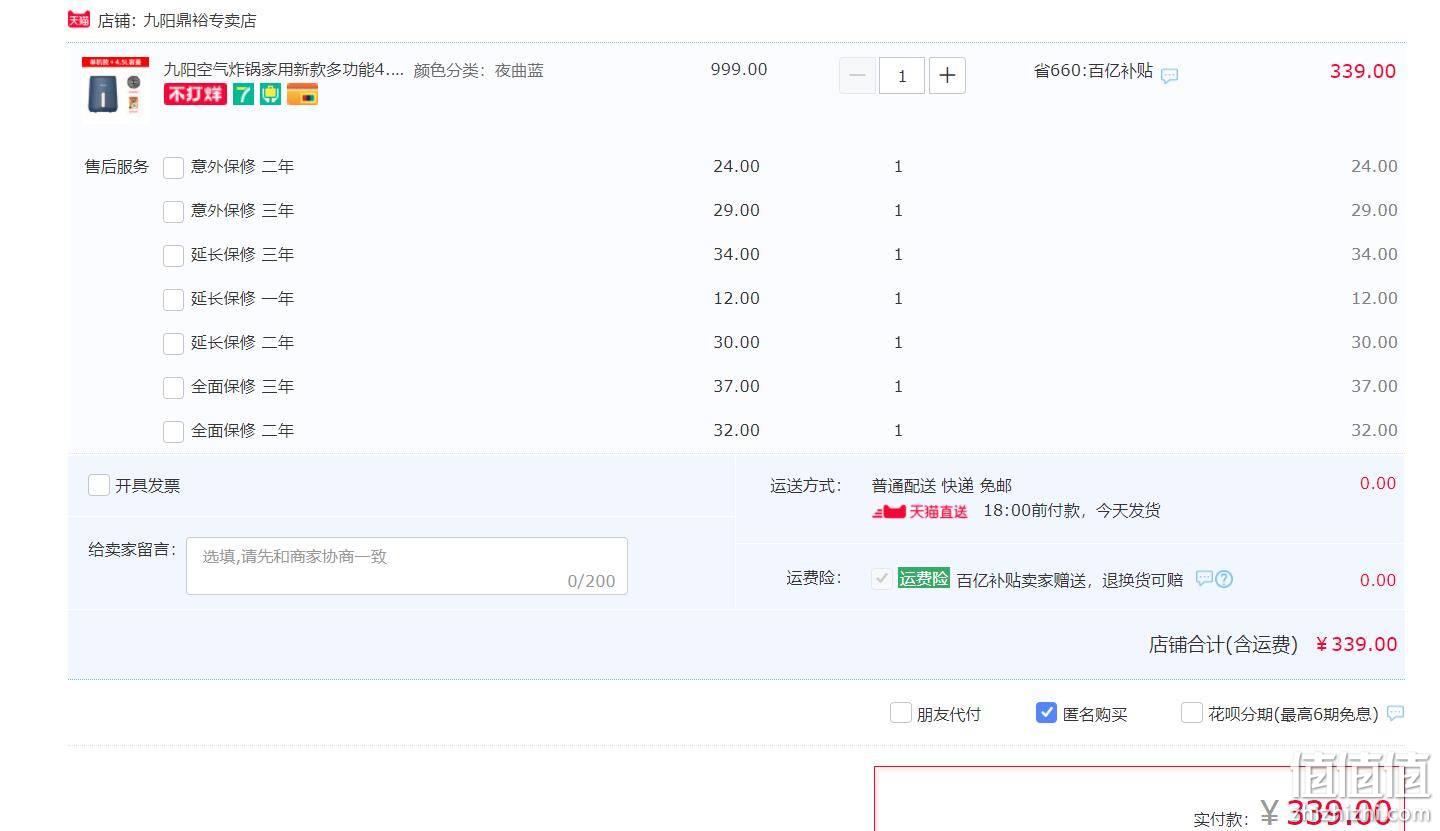
Task: Check 意外保修 二年 service option
Action: [173, 167]
